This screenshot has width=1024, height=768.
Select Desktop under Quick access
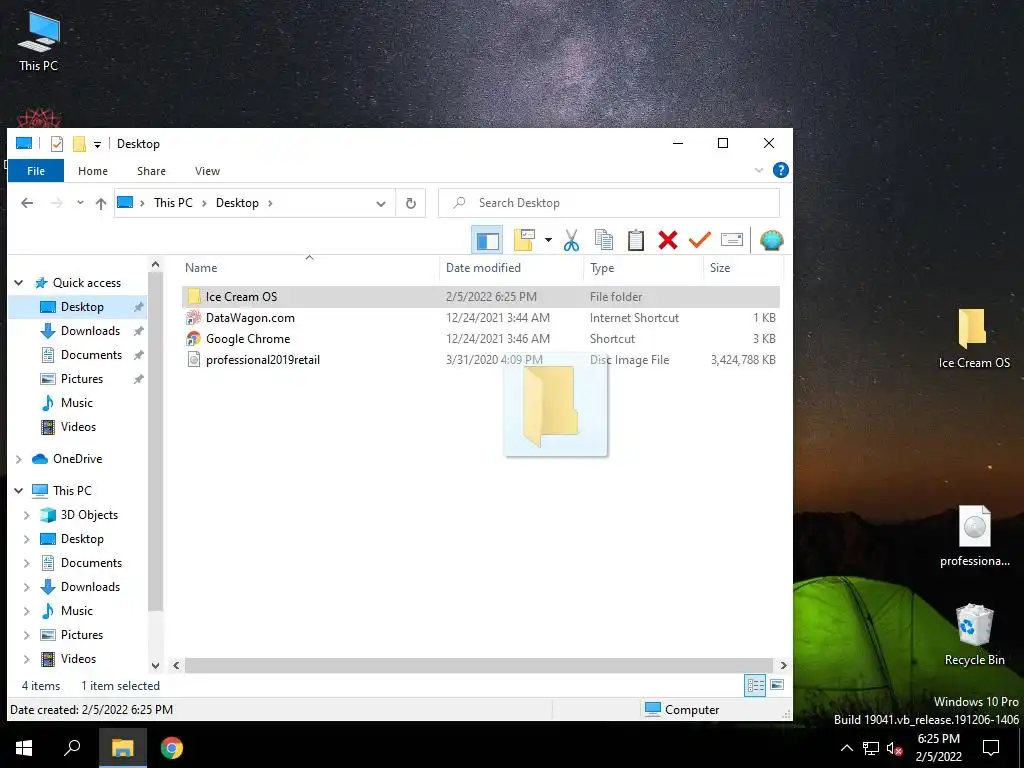pyautogui.click(x=82, y=307)
